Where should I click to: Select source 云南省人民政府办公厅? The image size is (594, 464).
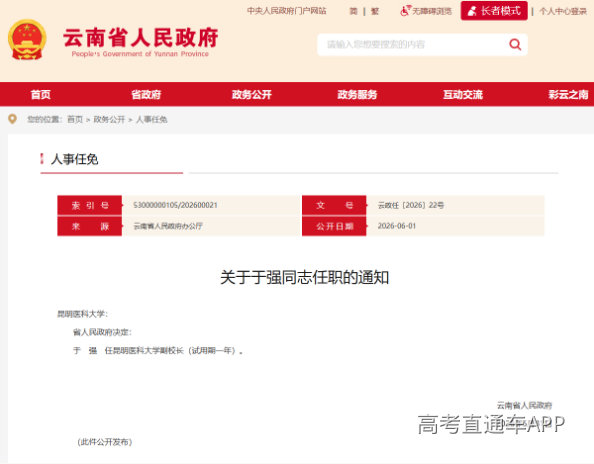[x=168, y=226]
